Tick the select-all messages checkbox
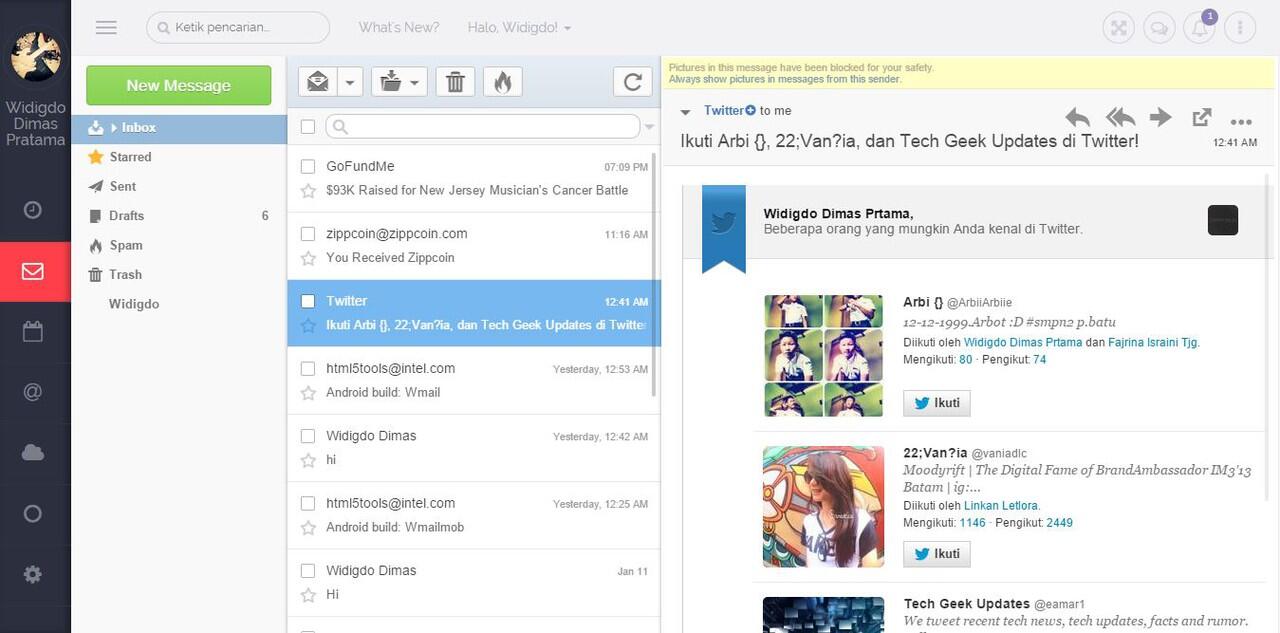 tap(308, 126)
